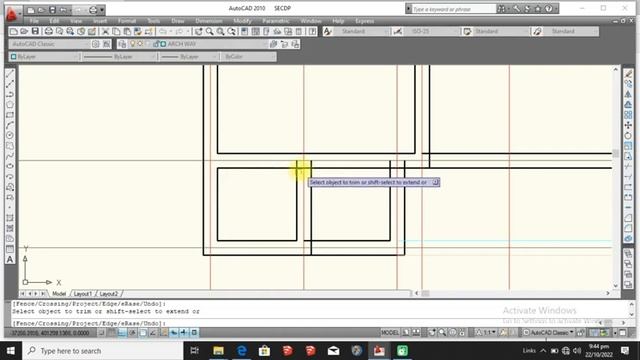This screenshot has width=640, height=360.
Task: Open AutoCAD Classic workspace switcher in status bar
Action: 549,333
